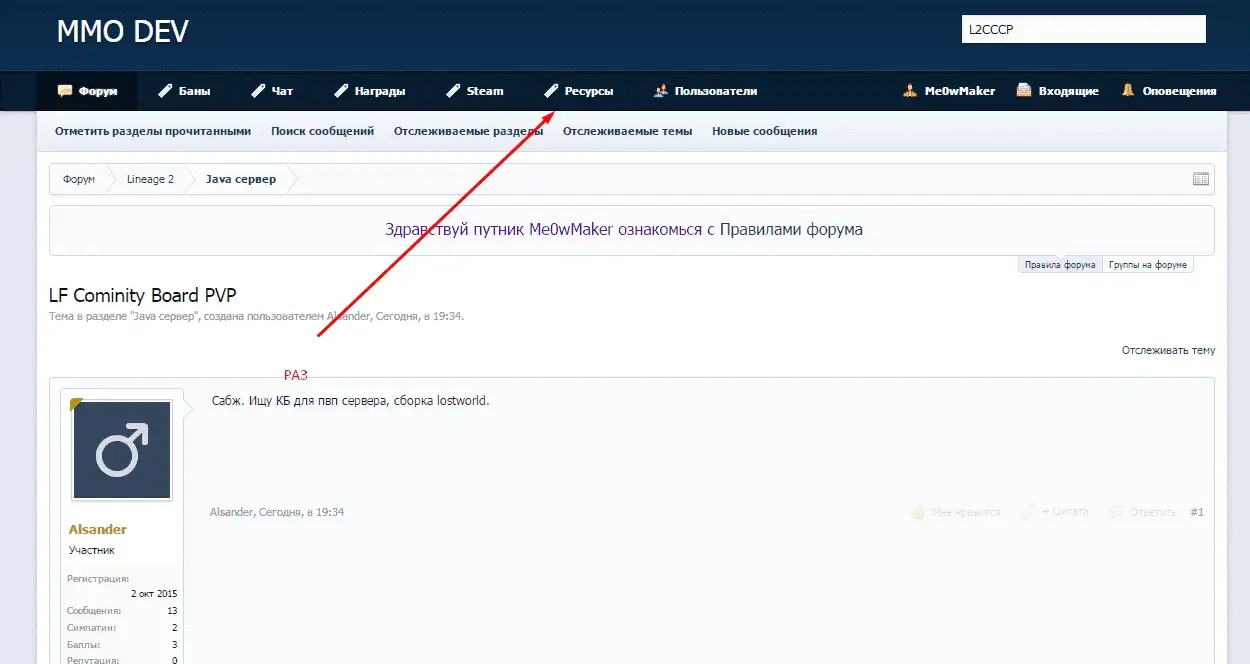
Task: Click the reply icon beside Ответить
Action: pyautogui.click(x=1116, y=512)
